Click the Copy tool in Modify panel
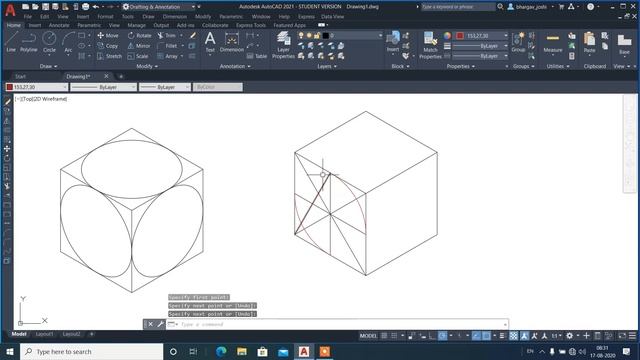 pyautogui.click(x=108, y=46)
